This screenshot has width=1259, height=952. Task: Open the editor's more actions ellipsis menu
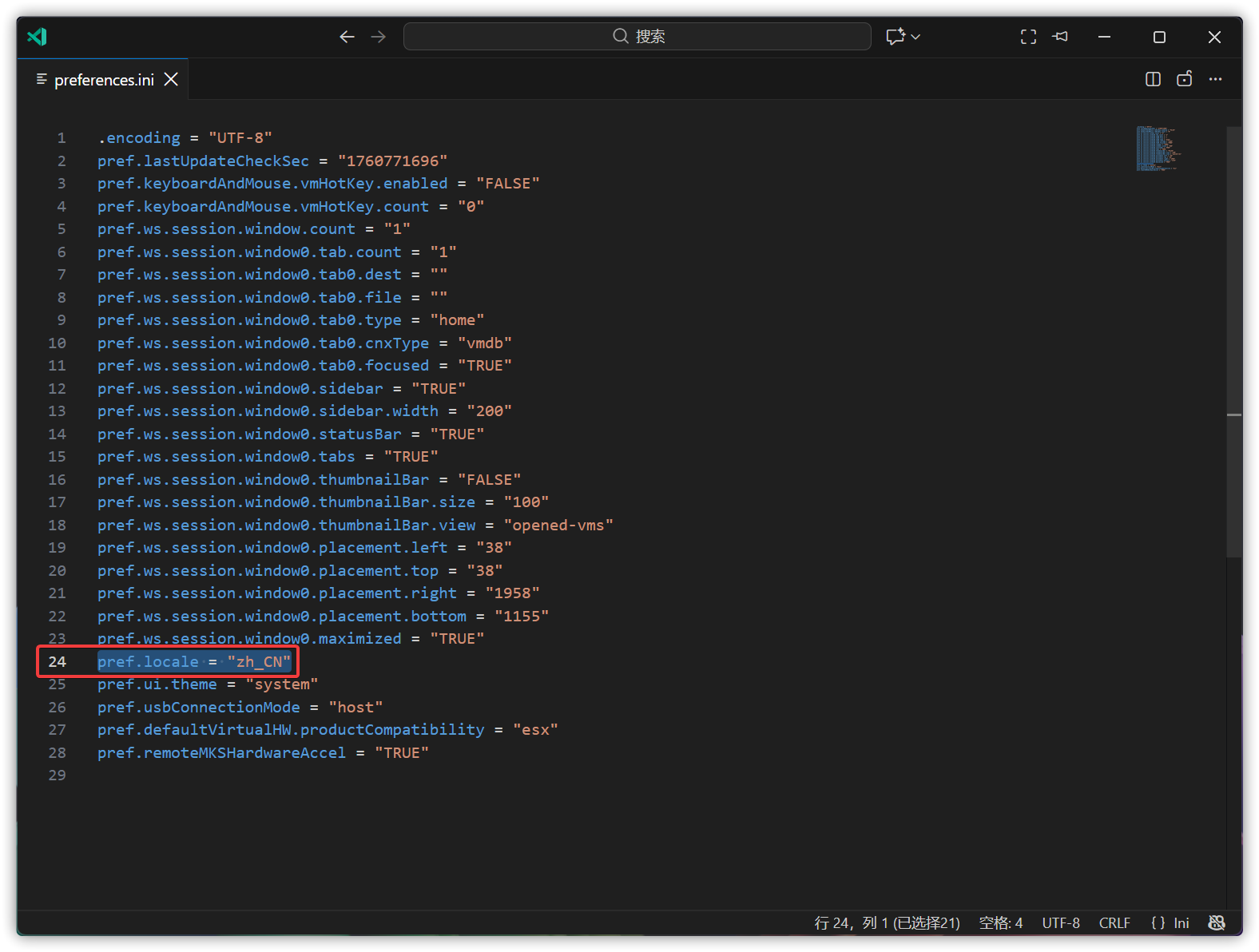(1216, 79)
